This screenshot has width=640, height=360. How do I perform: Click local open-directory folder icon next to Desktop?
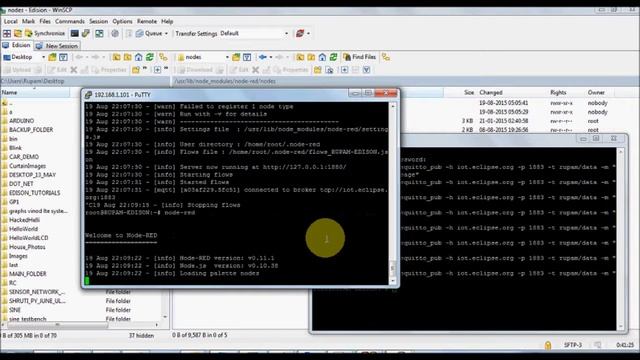pyautogui.click(x=52, y=57)
